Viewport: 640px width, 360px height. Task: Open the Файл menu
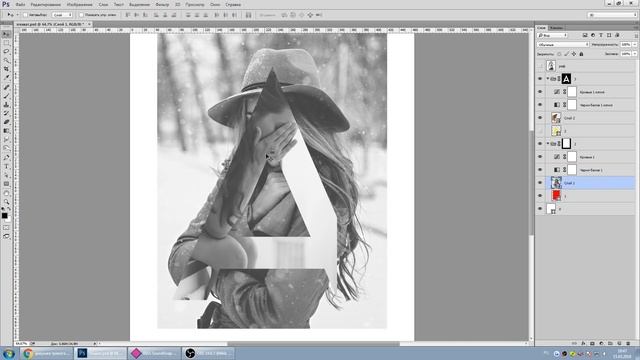click(x=20, y=4)
